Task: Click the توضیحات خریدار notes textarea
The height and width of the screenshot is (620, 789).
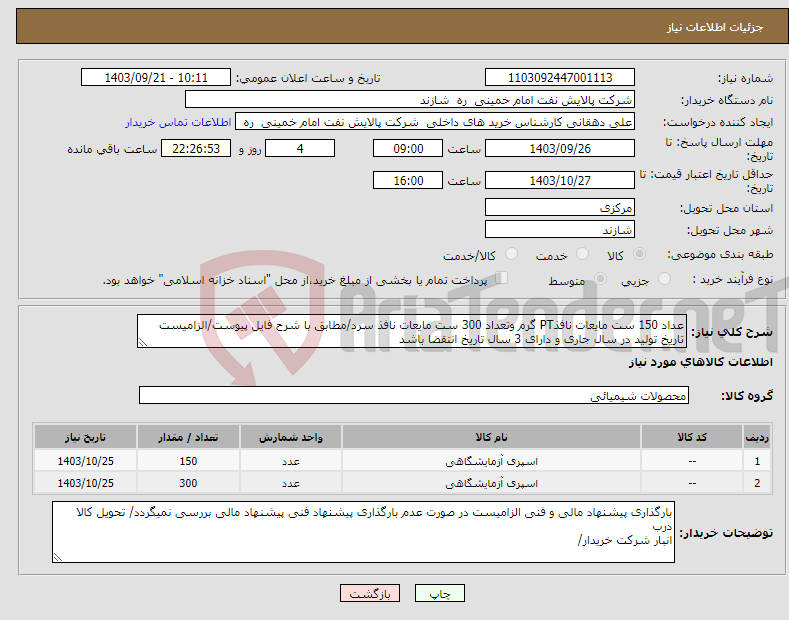Action: pos(363,532)
